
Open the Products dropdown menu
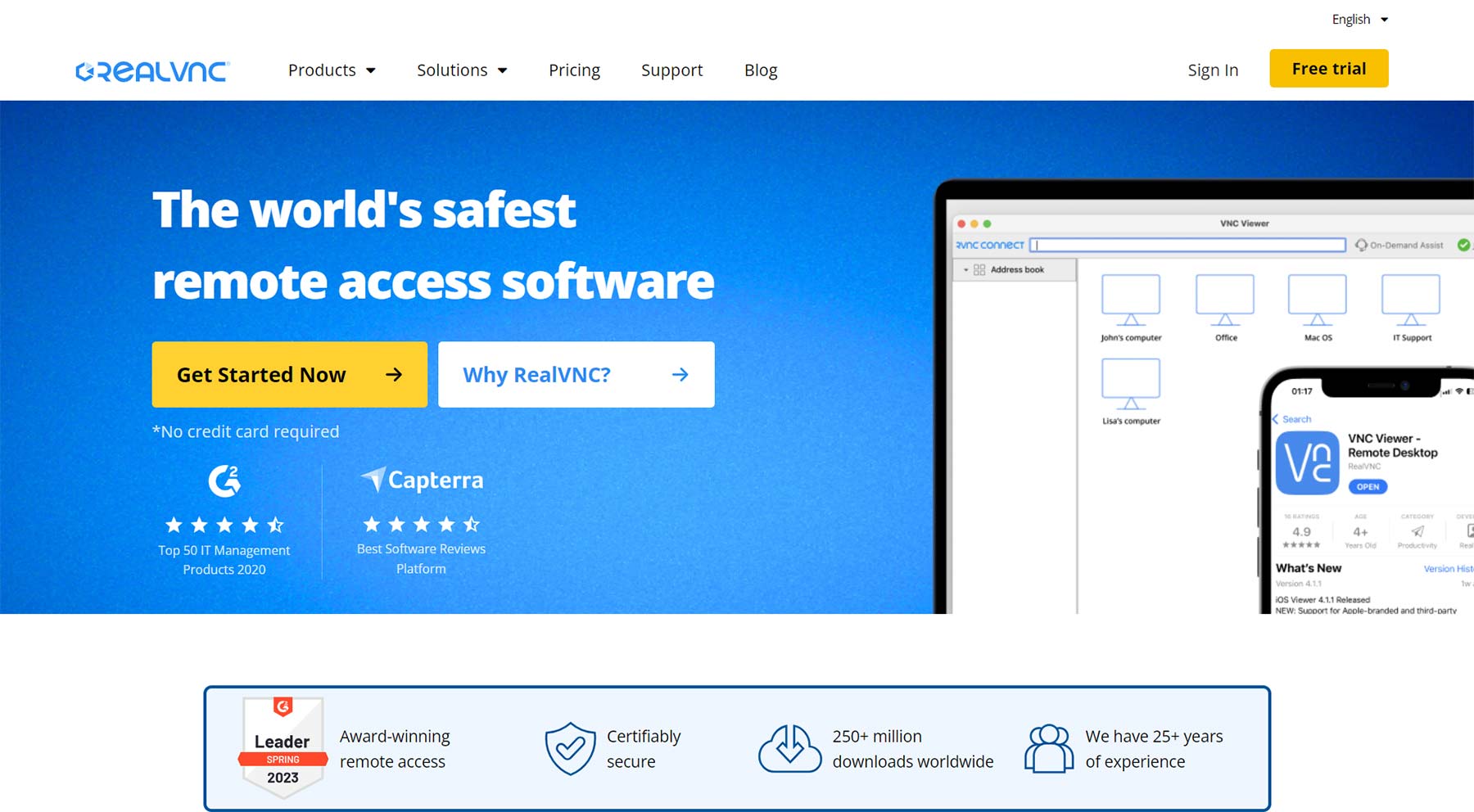332,70
